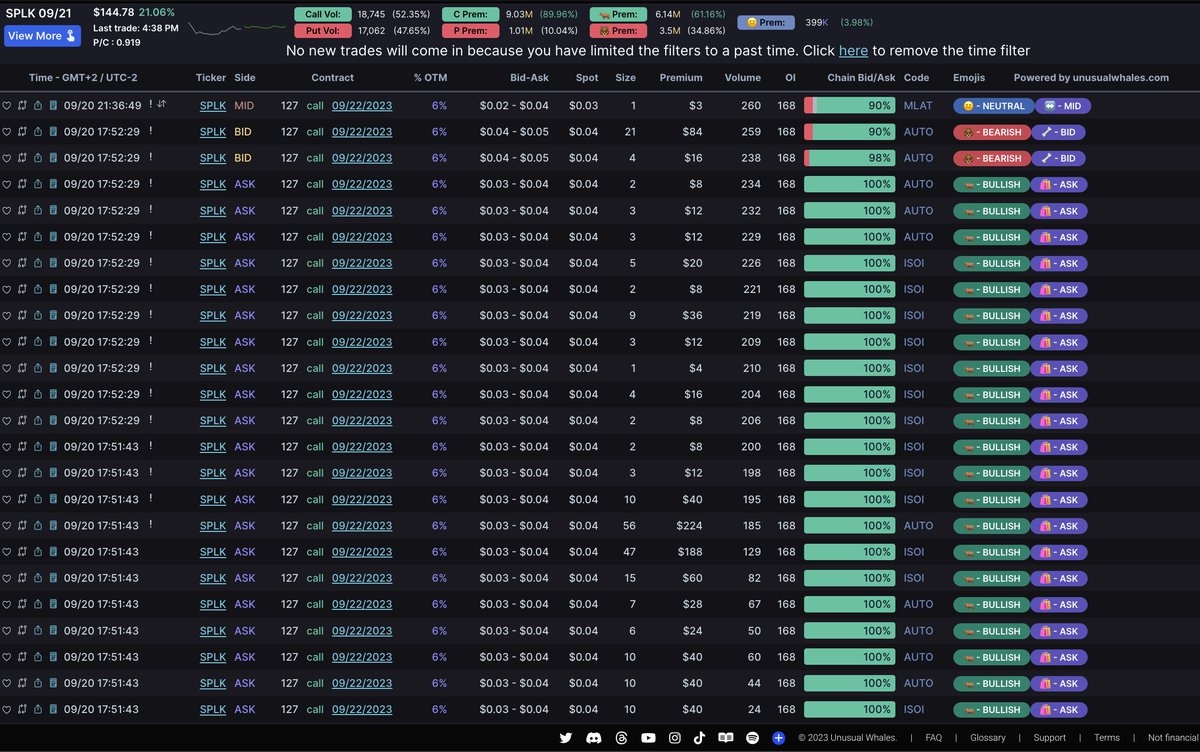This screenshot has height=752, width=1200.
Task: Click the TikTok icon in footer
Action: [x=700, y=738]
